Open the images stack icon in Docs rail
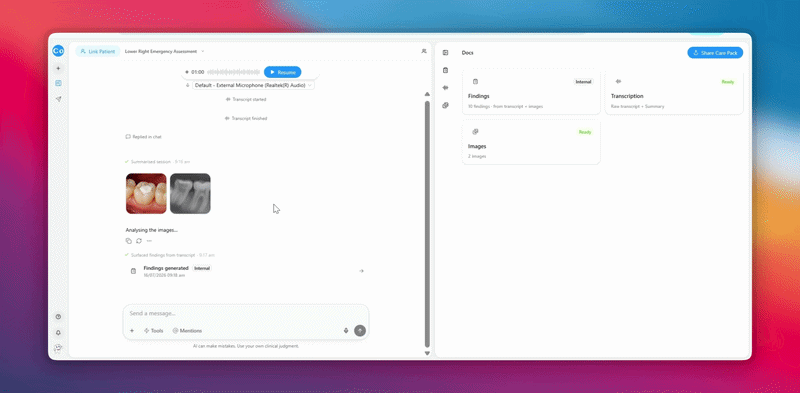800x393 pixels. tap(445, 105)
